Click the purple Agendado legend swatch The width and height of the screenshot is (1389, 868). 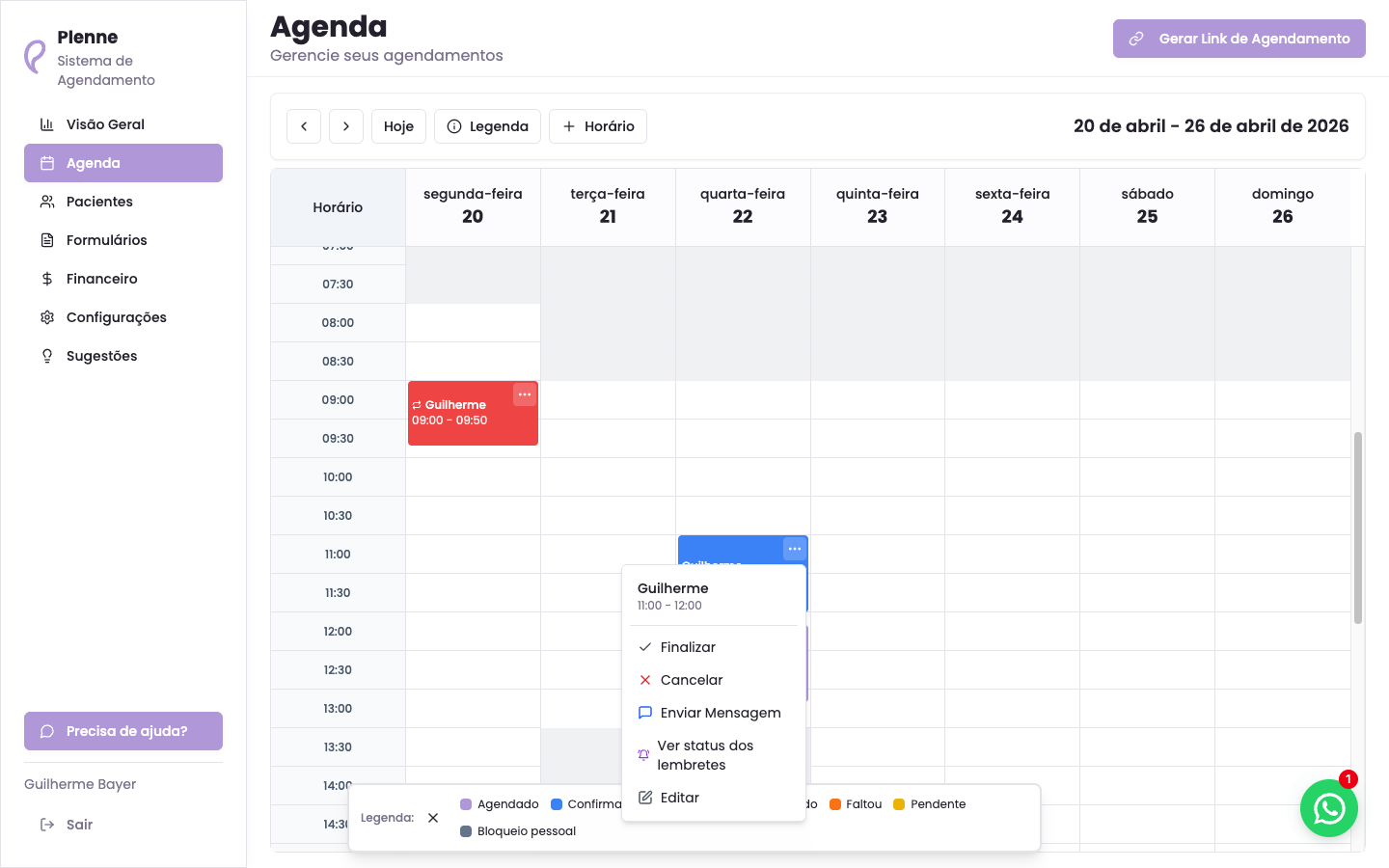(466, 804)
